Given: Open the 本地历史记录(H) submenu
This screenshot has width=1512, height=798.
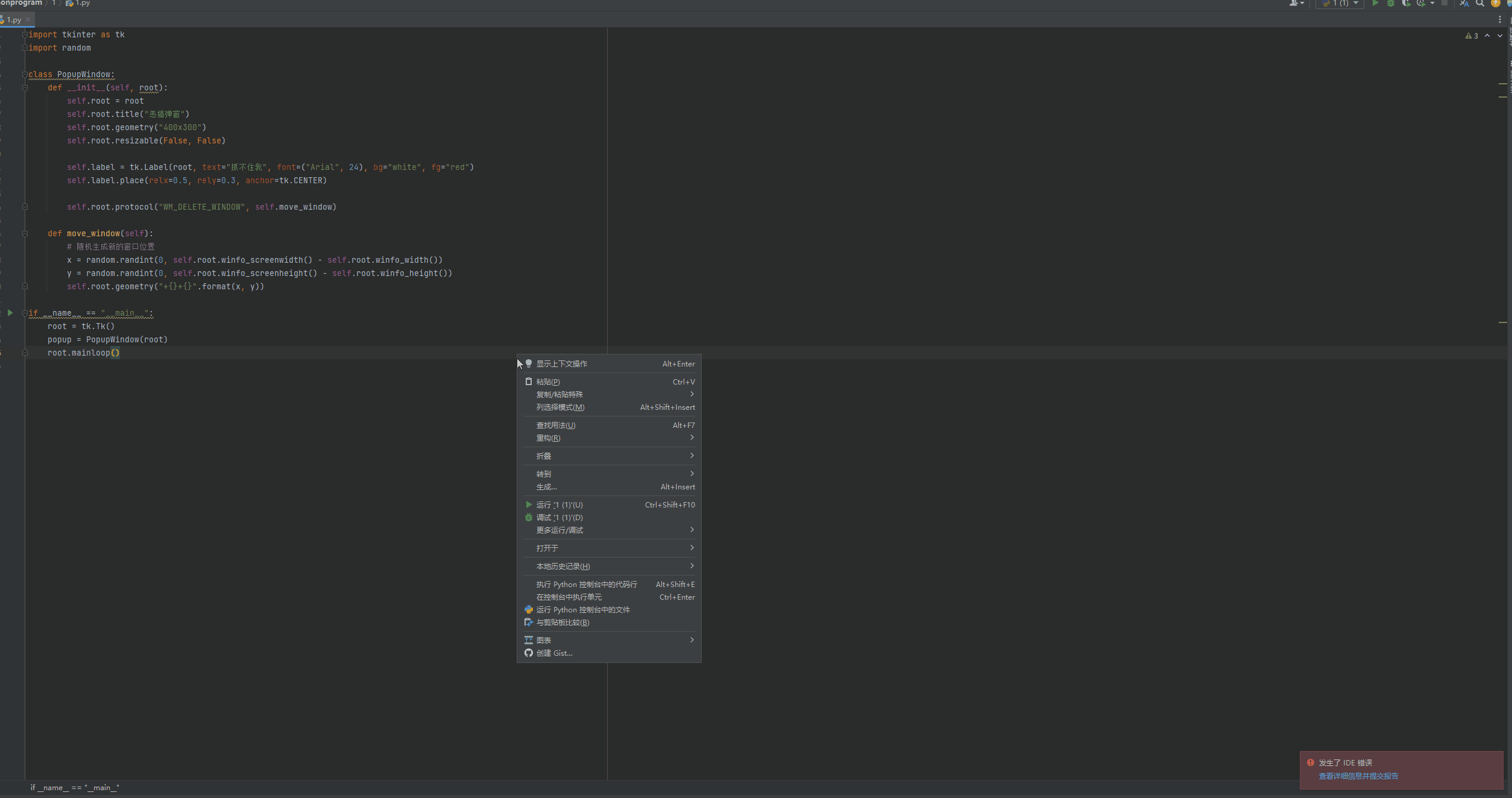Looking at the screenshot, I should click(609, 567).
